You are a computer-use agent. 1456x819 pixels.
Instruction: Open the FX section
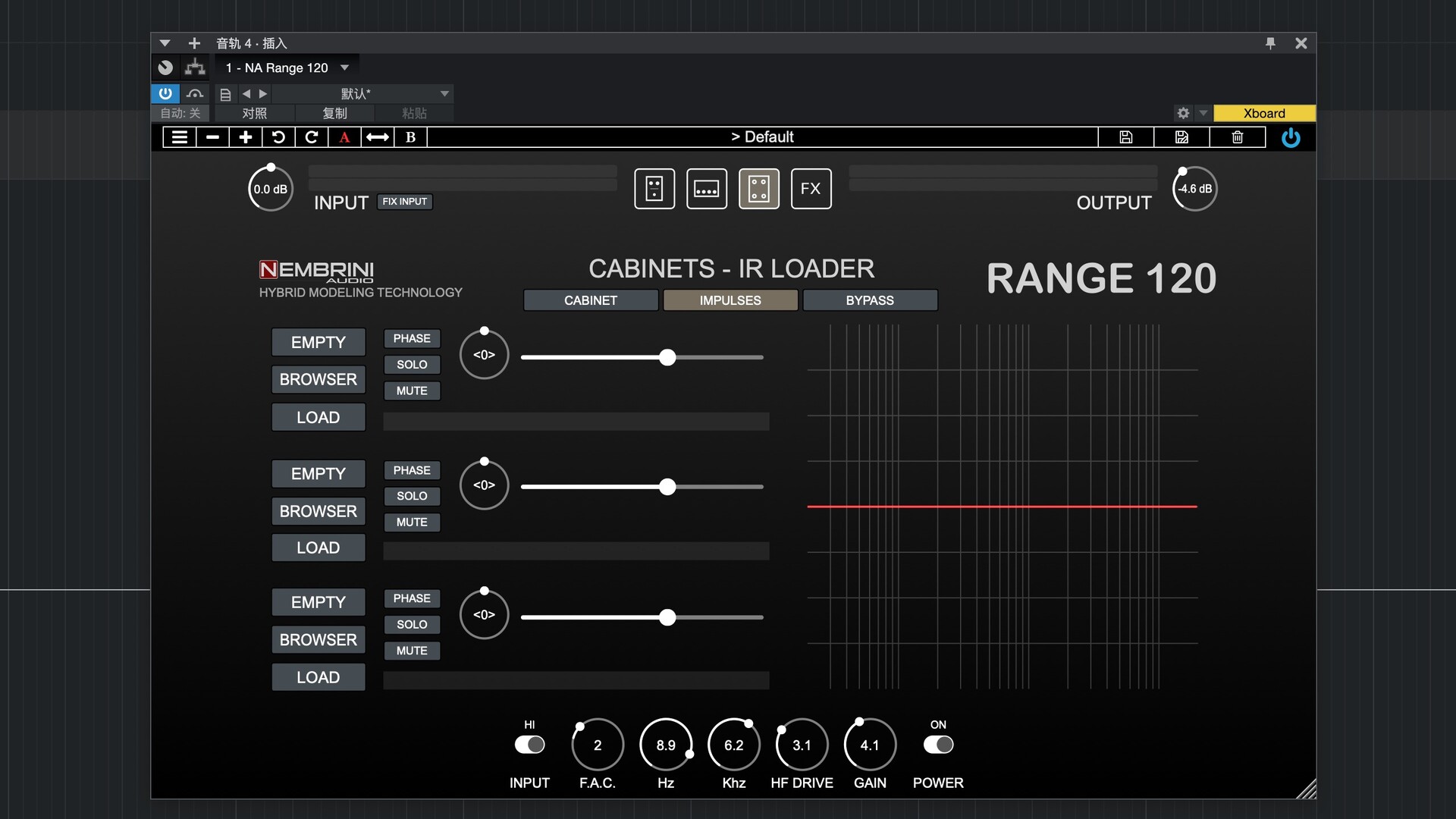coord(811,189)
